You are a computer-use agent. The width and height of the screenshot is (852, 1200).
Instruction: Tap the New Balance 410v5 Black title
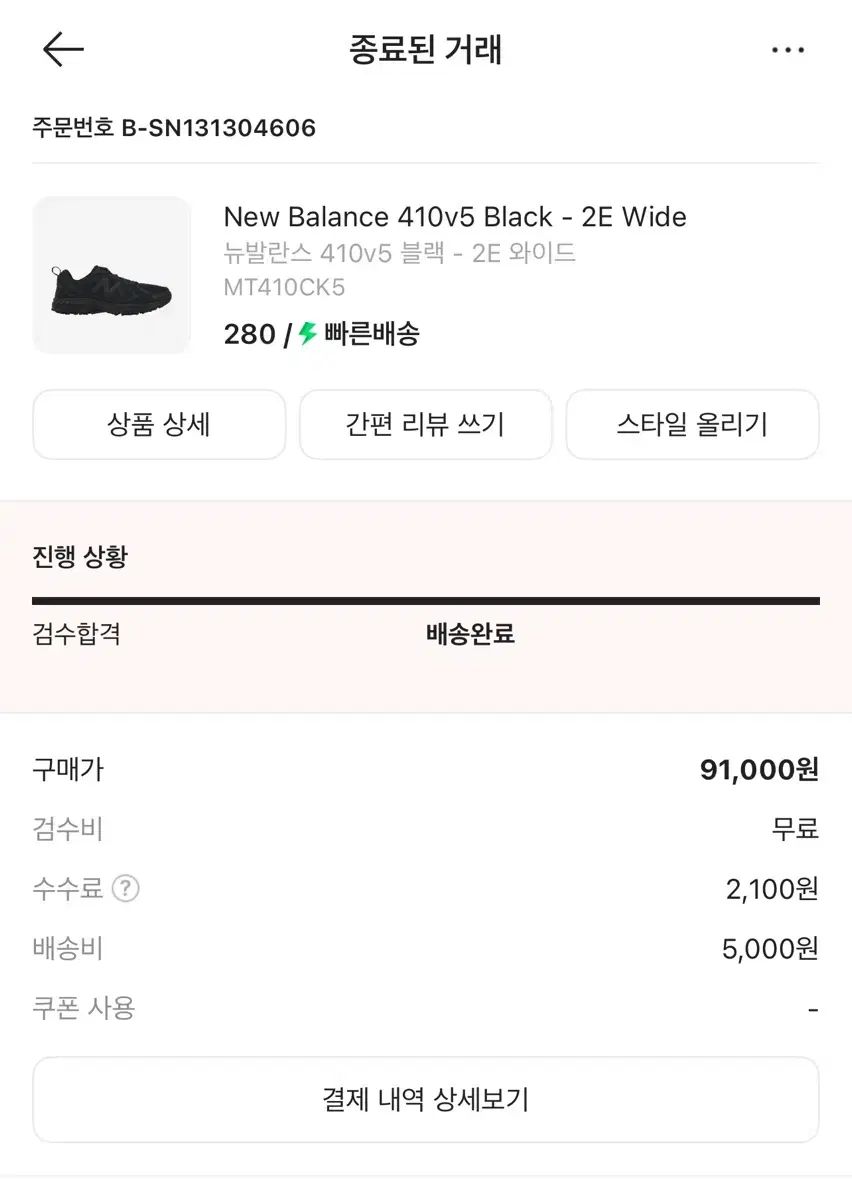coord(455,217)
